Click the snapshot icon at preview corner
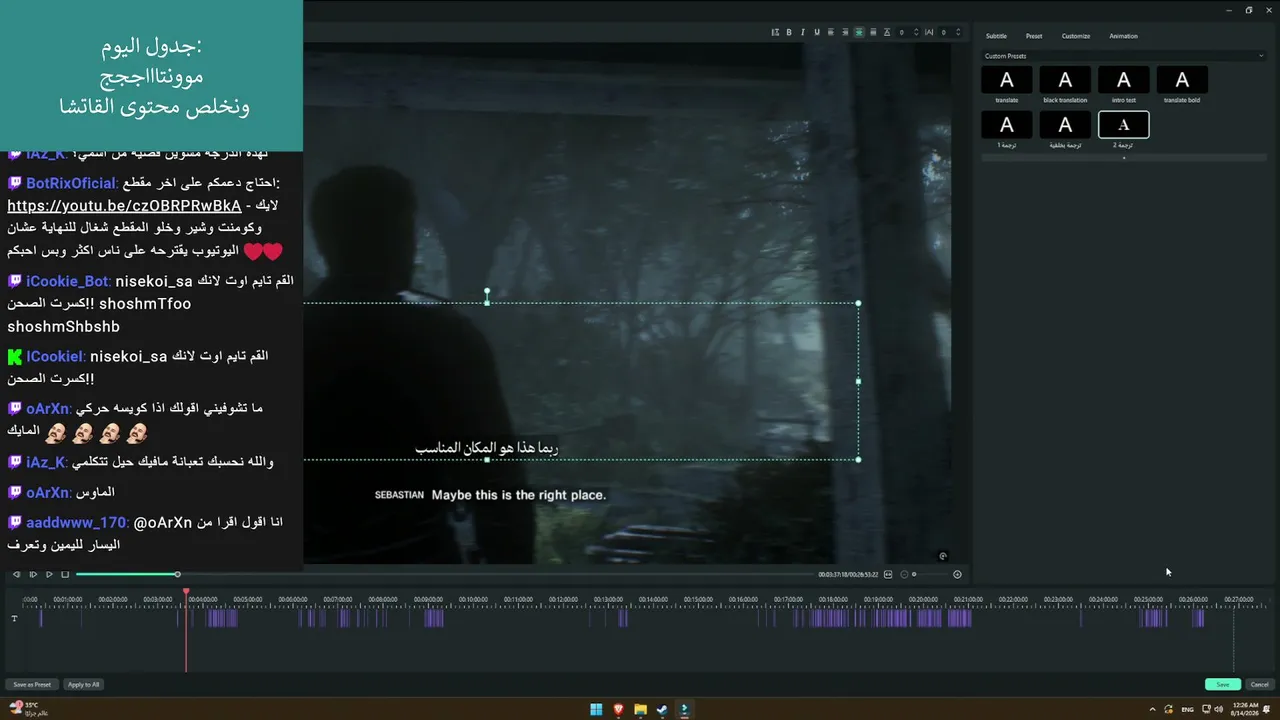1280x720 pixels. point(943,556)
